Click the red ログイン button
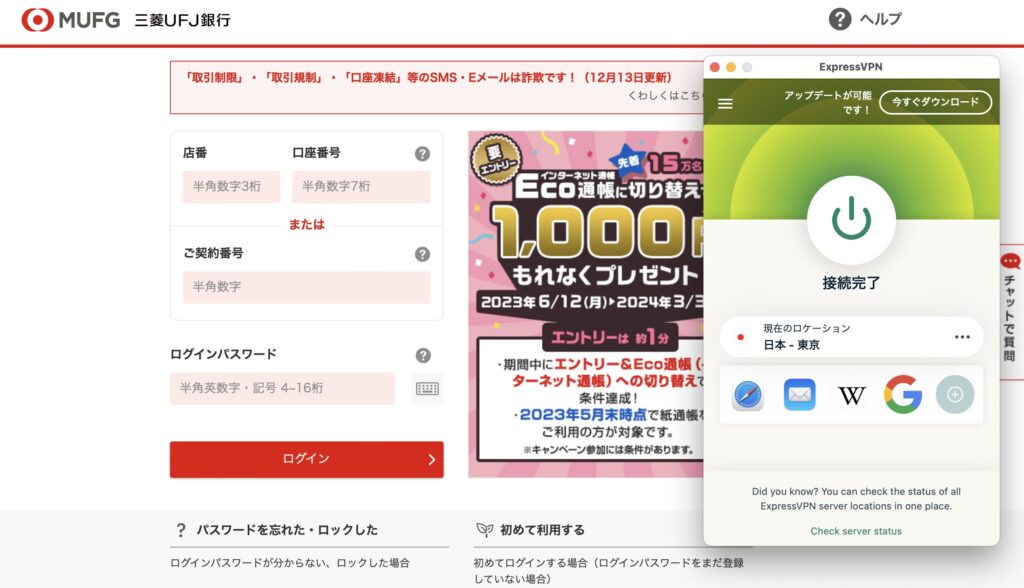Image resolution: width=1024 pixels, height=588 pixels. [306, 459]
